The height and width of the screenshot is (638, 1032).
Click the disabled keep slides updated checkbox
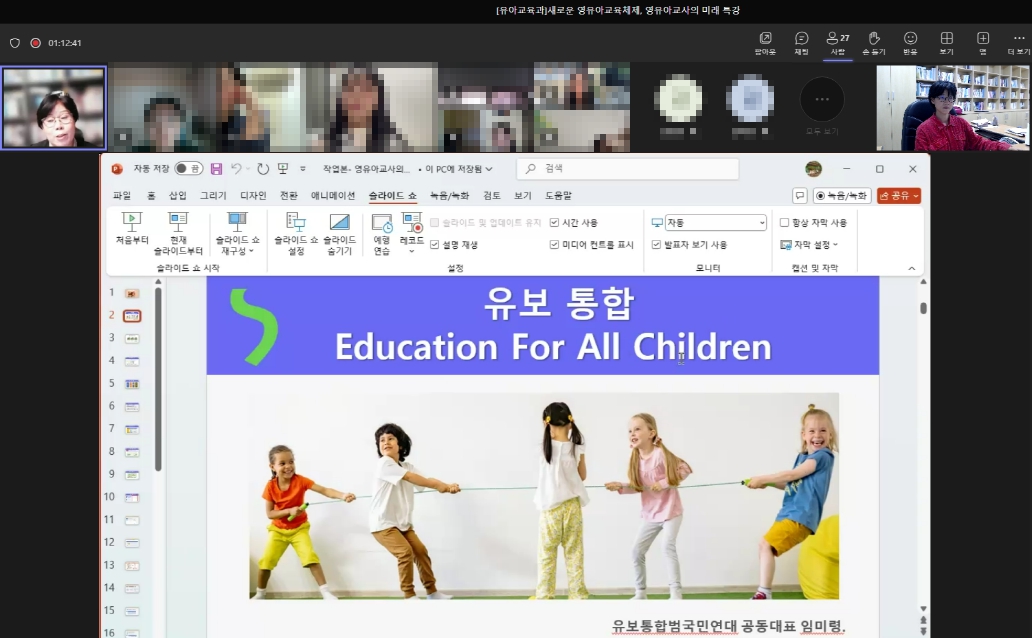[x=434, y=223]
